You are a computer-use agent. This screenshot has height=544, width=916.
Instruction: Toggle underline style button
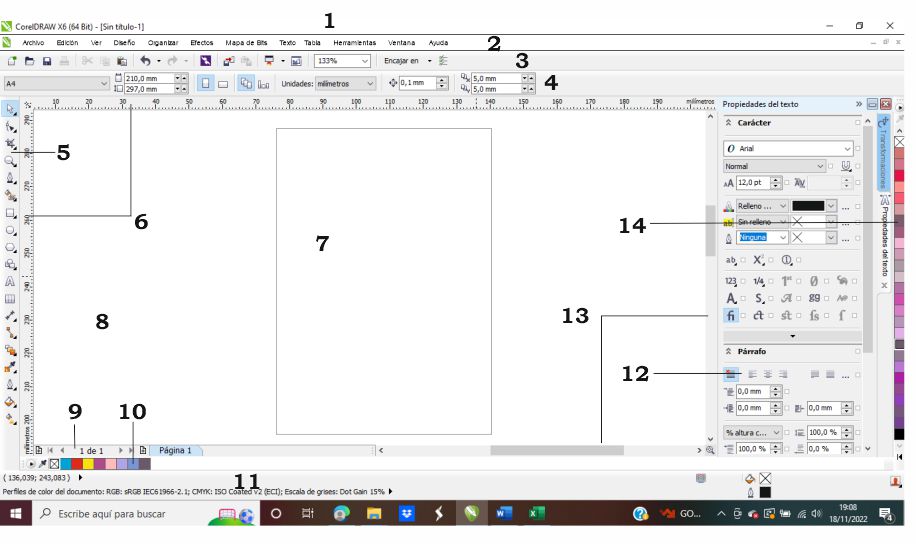pyautogui.click(x=845, y=166)
